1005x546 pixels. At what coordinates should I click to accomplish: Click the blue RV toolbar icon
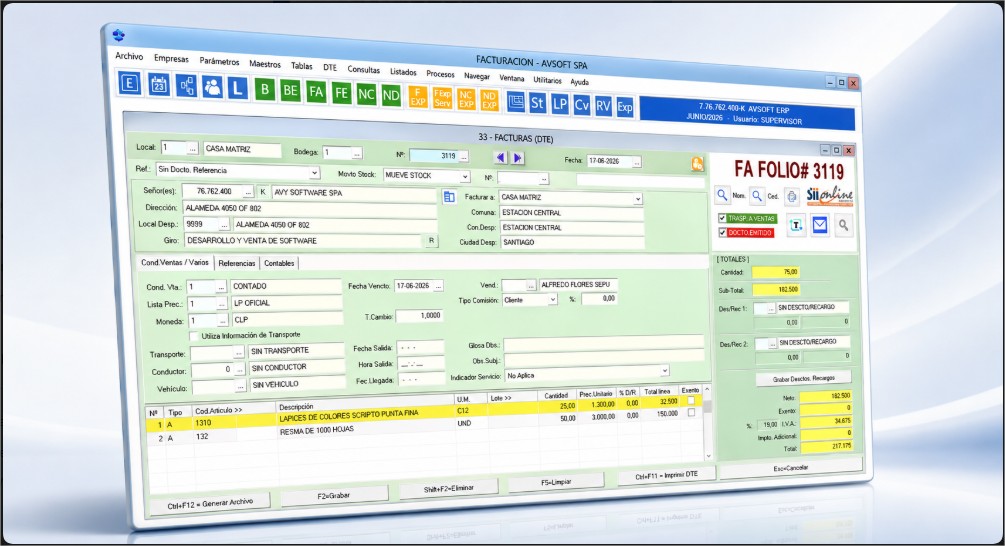click(602, 106)
